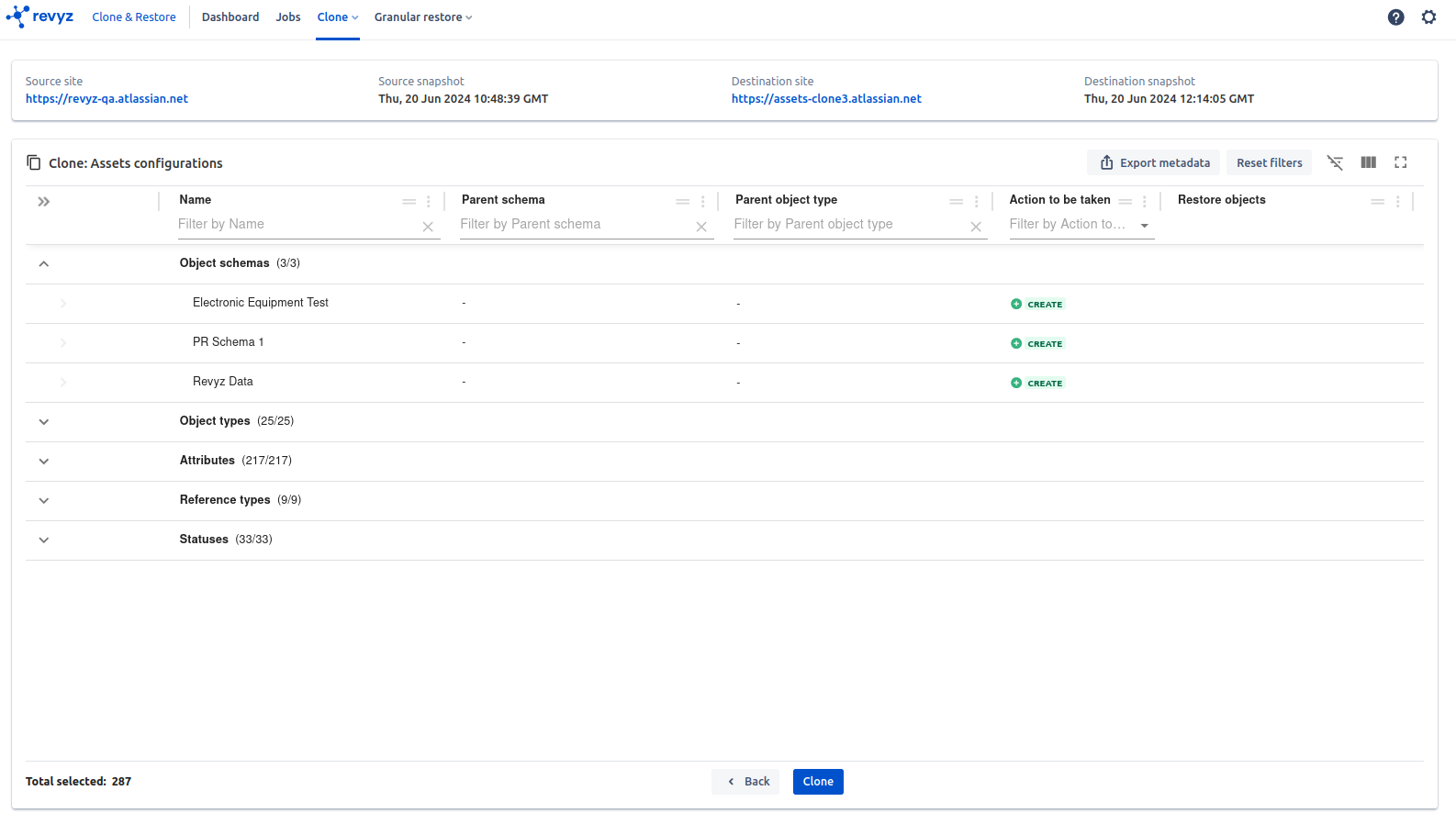Expand the Object types group
Screen dimensions: 1456x824
(43, 422)
